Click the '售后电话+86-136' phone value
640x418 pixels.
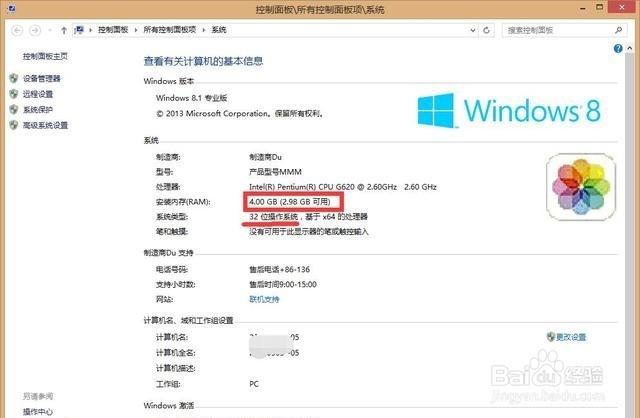point(280,269)
